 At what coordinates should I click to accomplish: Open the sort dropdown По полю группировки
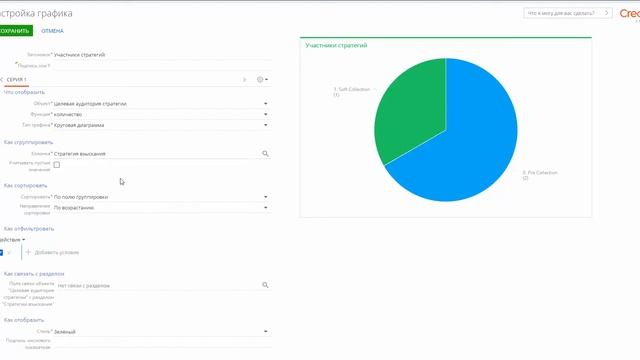(265, 197)
